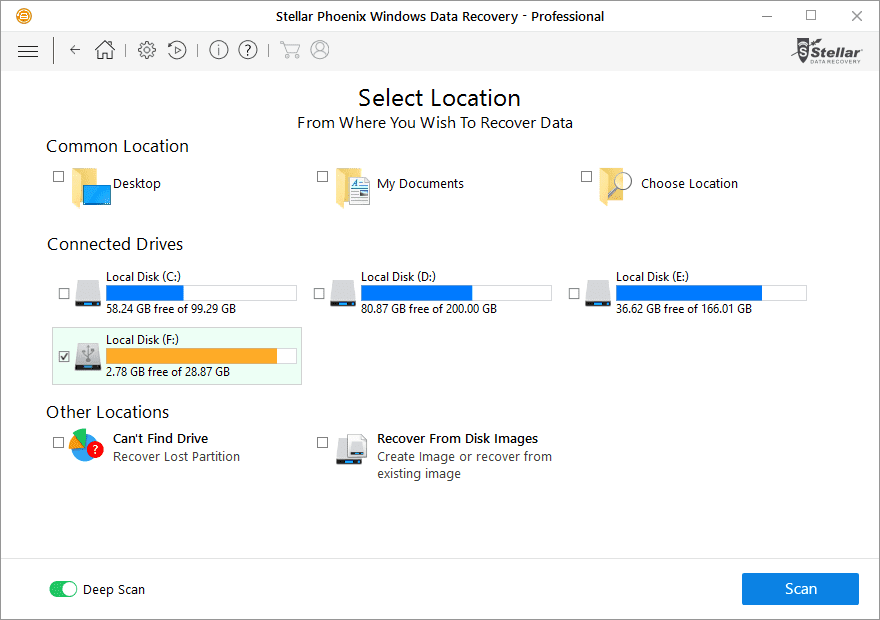Open the Home screen icon
Image resolution: width=880 pixels, height=620 pixels.
coord(105,50)
